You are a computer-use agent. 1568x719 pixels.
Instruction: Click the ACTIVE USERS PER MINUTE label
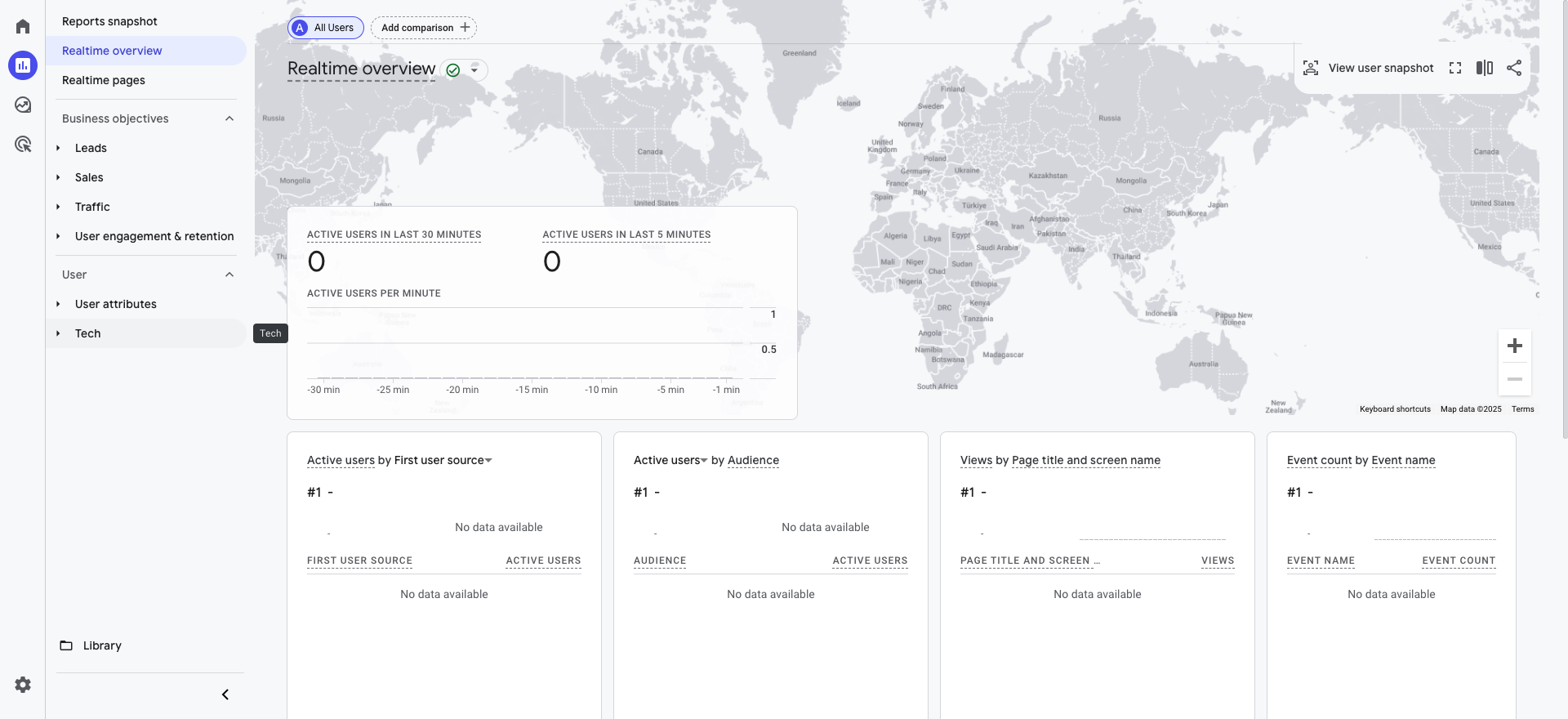(x=374, y=293)
